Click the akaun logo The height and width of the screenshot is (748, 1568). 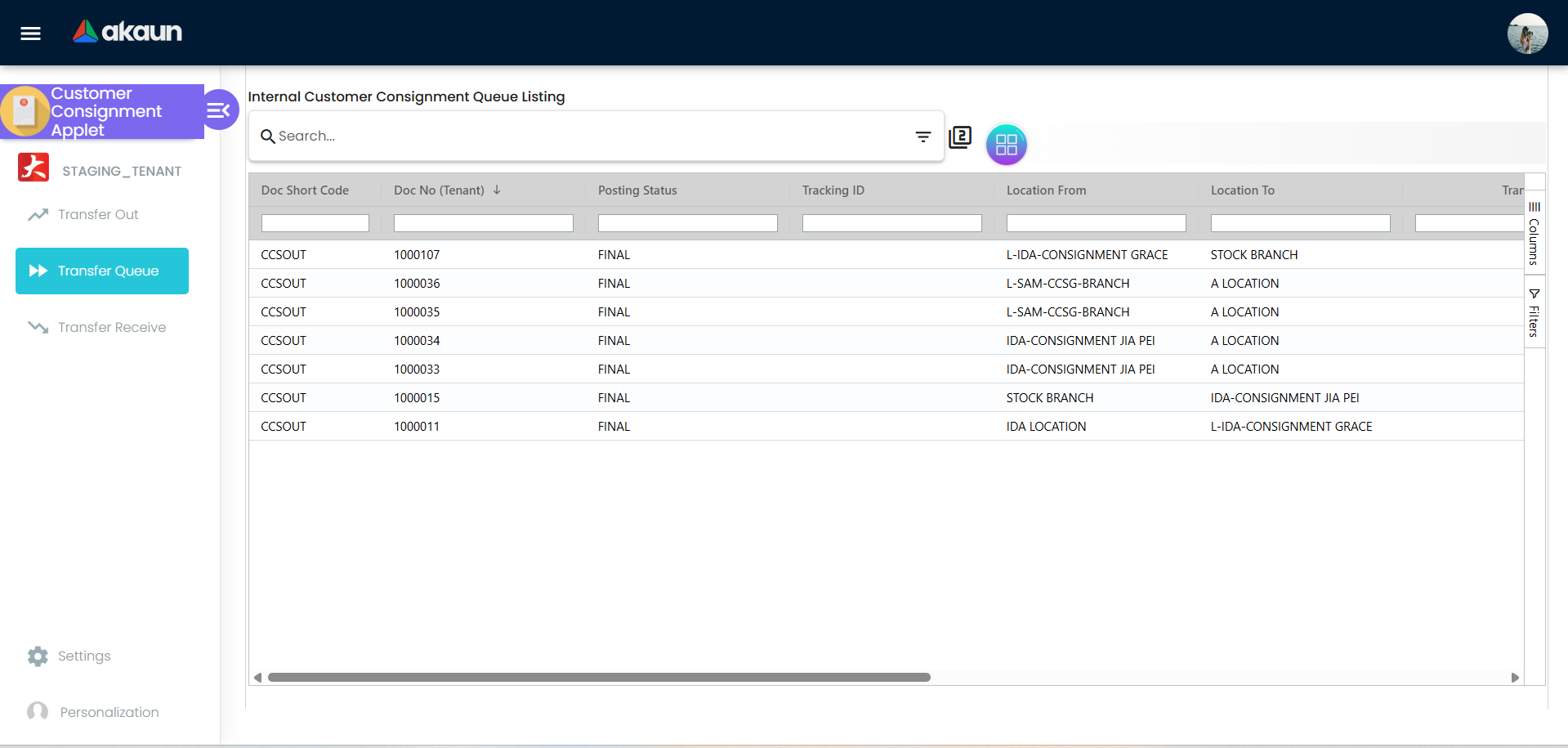pos(127,32)
